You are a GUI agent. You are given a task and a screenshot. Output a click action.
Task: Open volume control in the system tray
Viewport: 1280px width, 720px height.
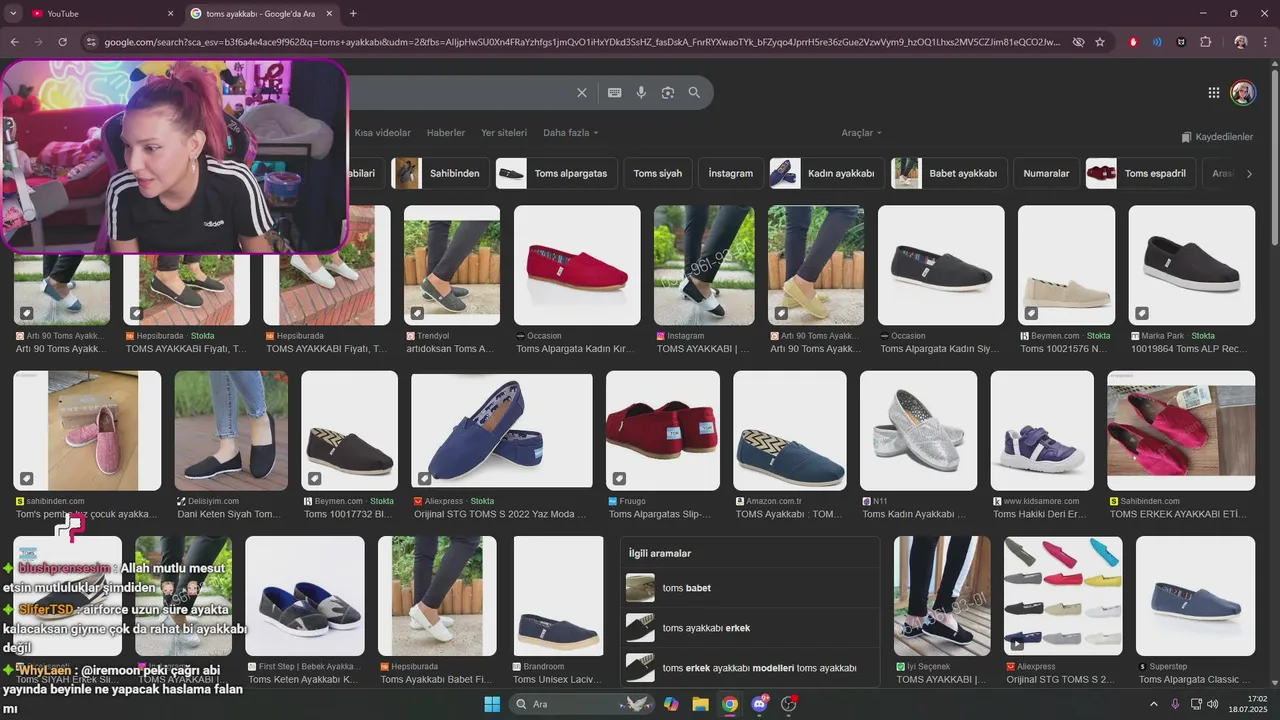click(x=1213, y=704)
